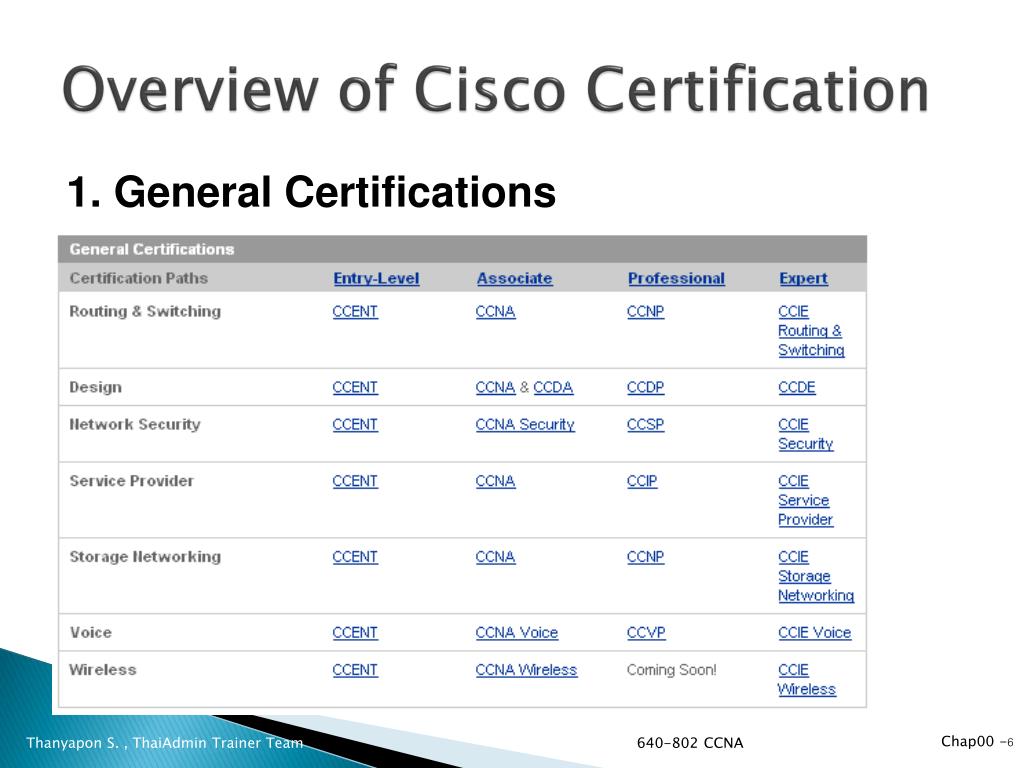The width and height of the screenshot is (1024, 768).
Task: Click CCENT in the Service Provider row
Action: coord(355,481)
